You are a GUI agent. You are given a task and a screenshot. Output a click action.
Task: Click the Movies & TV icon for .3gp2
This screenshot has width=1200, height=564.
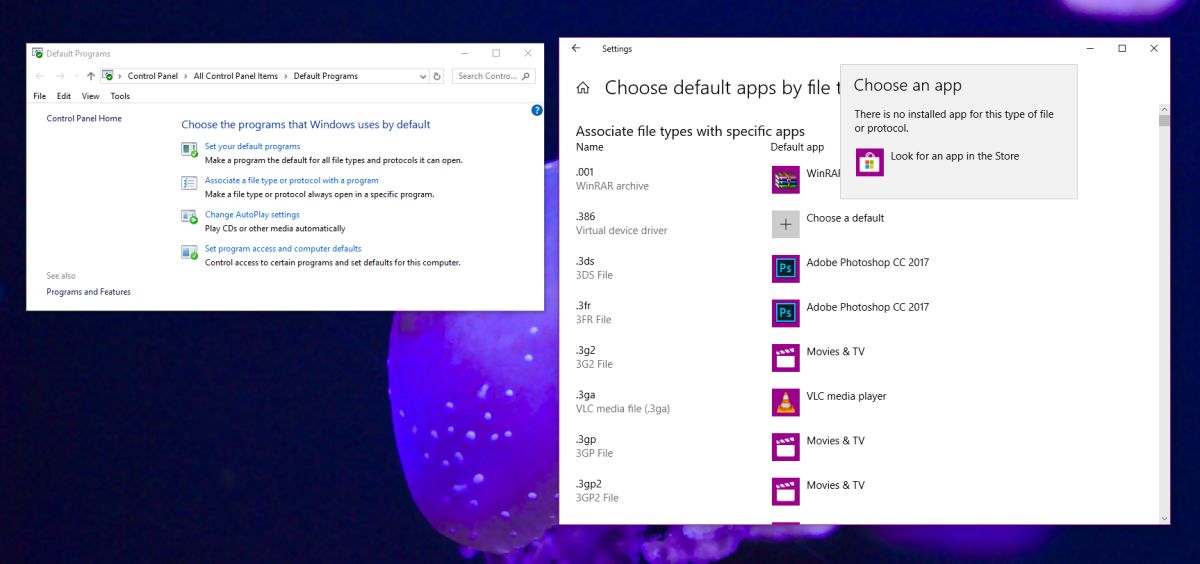tap(786, 491)
